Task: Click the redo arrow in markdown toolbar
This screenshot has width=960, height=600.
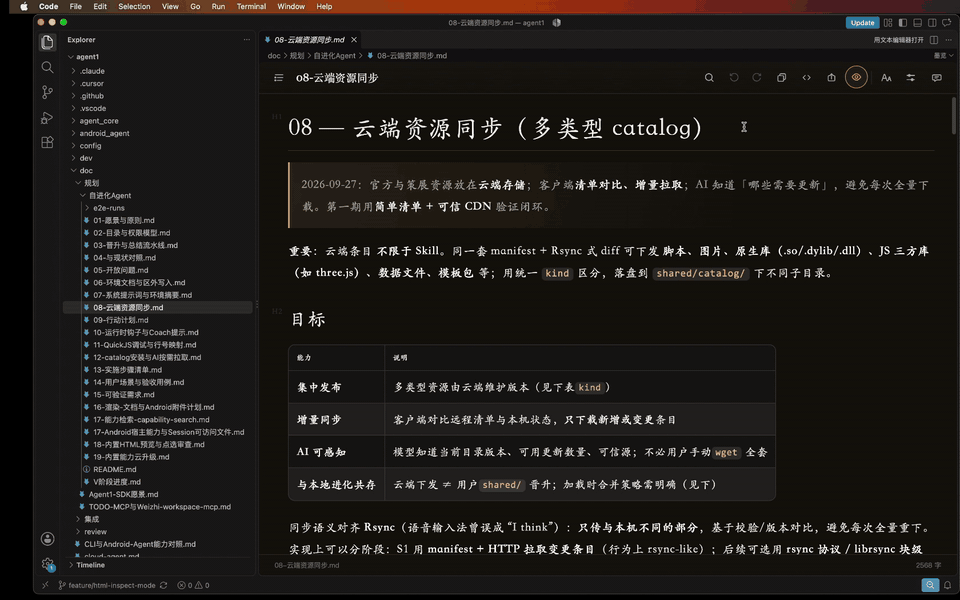Action: [x=757, y=78]
